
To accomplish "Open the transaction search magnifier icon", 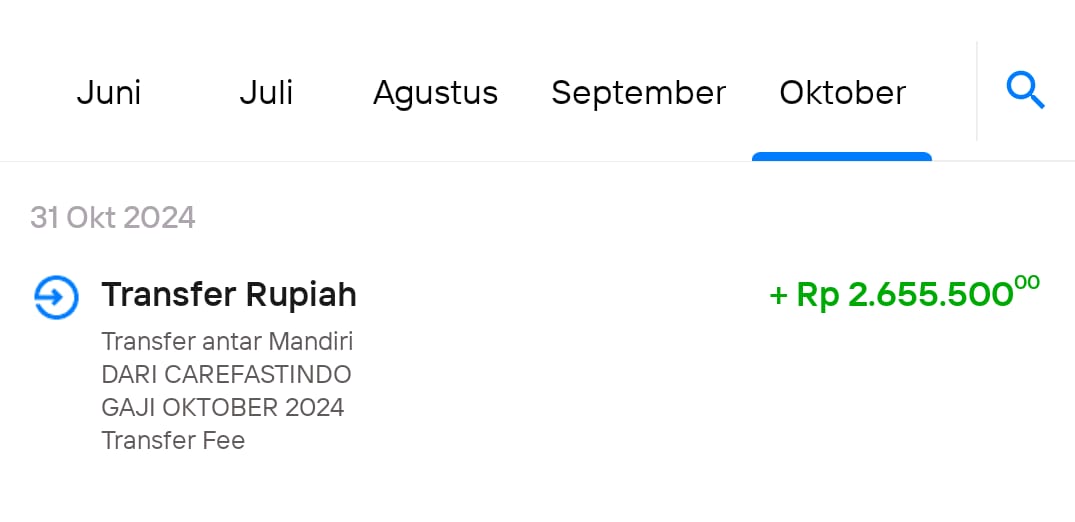I will [1026, 92].
